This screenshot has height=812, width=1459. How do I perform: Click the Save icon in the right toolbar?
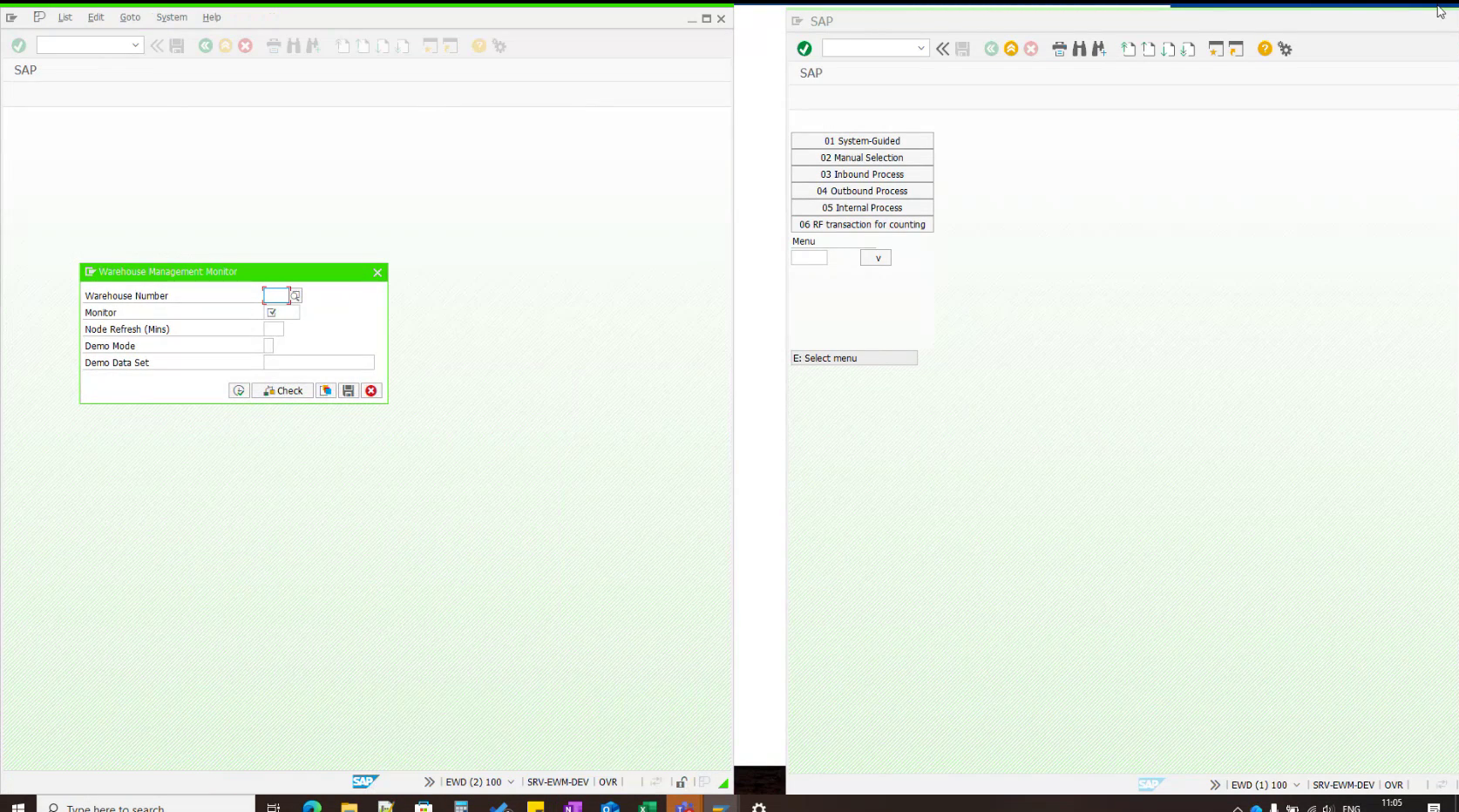pos(961,48)
